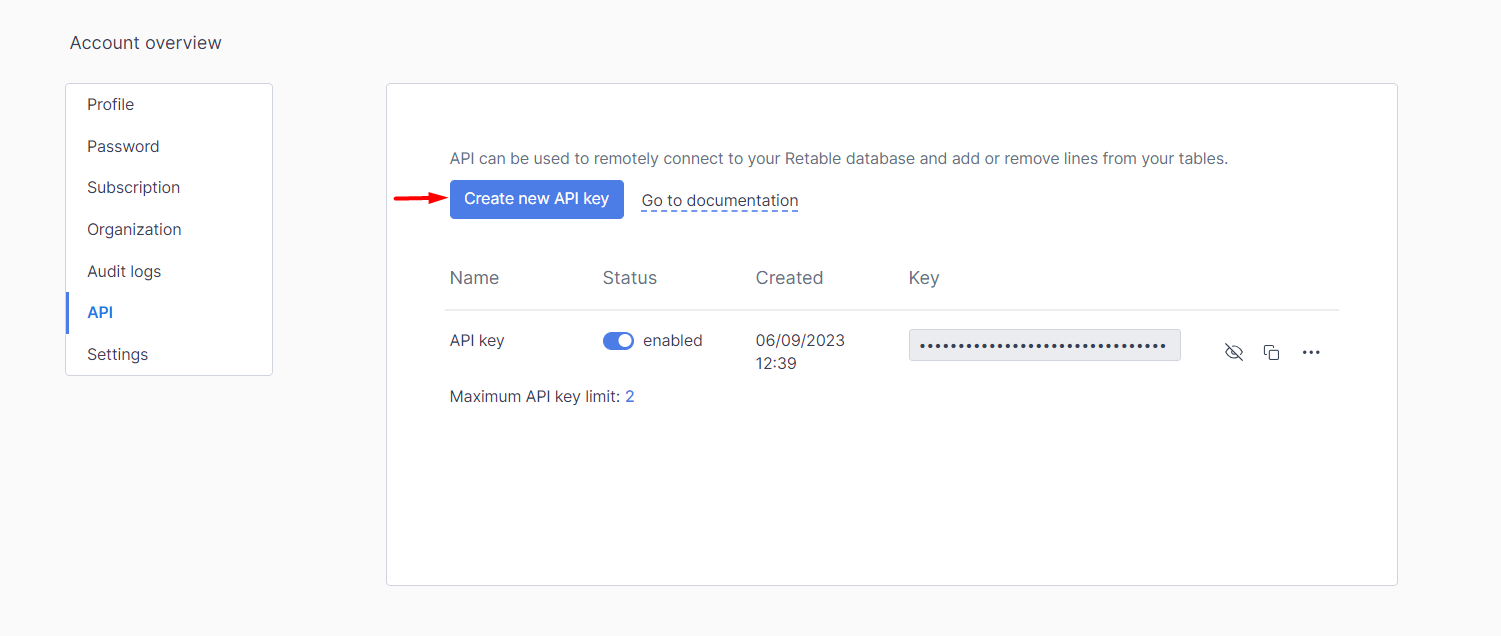Open the Profile section in sidebar
Image resolution: width=1501 pixels, height=636 pixels.
tap(110, 105)
